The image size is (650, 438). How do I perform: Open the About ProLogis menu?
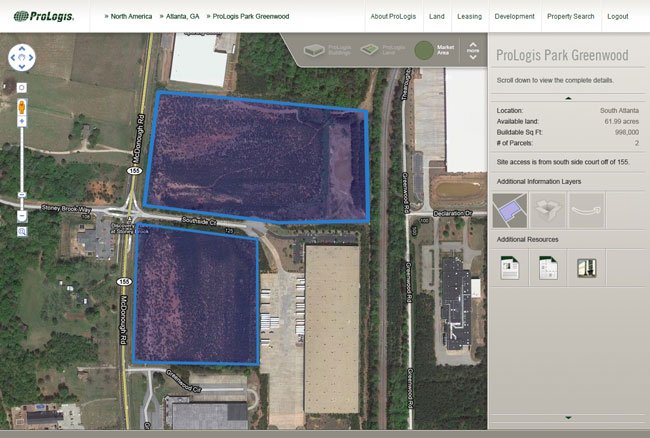(393, 17)
